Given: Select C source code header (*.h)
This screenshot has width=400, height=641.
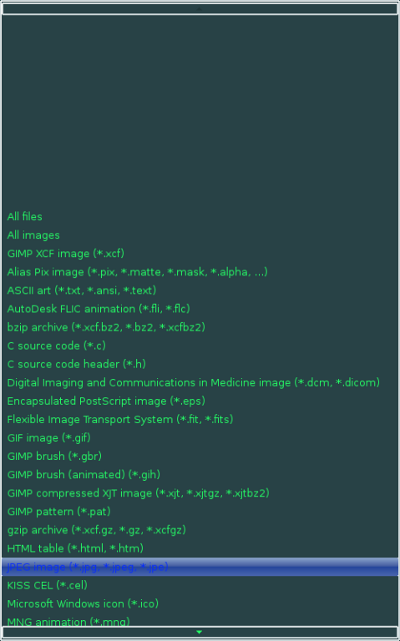Looking at the screenshot, I should point(200,364).
